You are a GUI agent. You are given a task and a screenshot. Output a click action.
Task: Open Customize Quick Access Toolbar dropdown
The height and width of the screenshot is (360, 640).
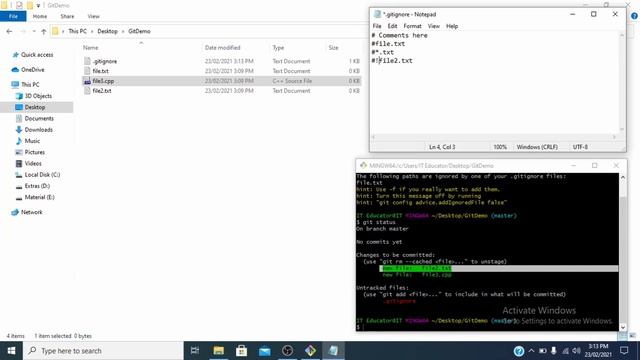(38, 6)
